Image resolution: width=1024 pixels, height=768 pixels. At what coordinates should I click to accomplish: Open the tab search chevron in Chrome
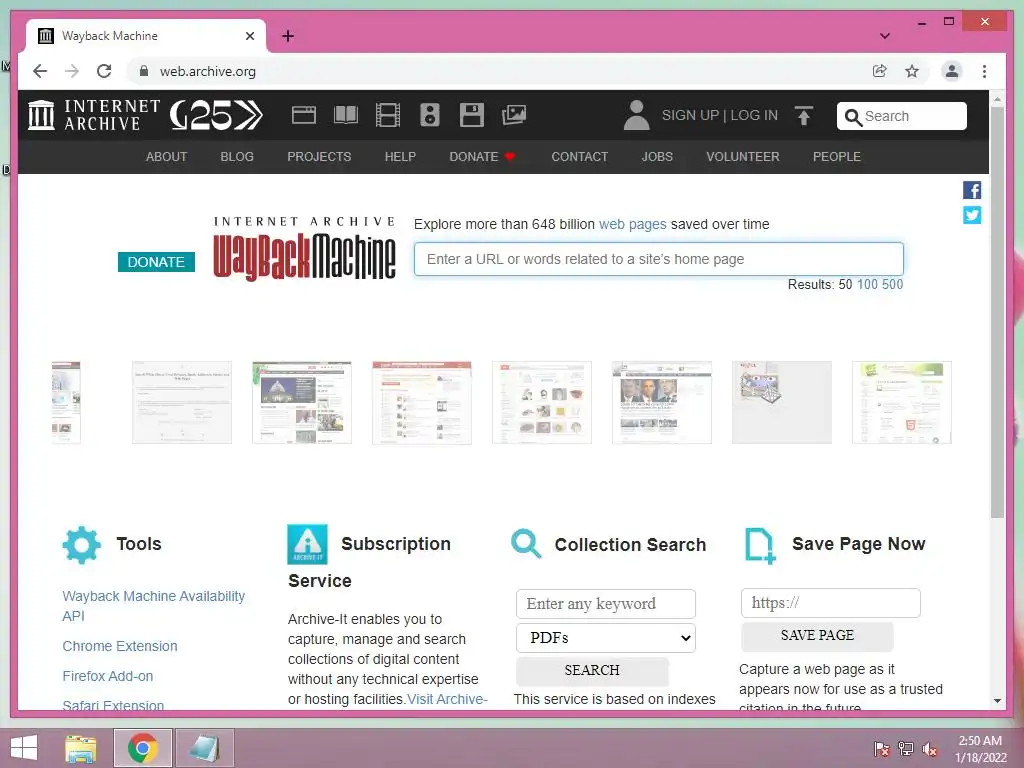[884, 36]
